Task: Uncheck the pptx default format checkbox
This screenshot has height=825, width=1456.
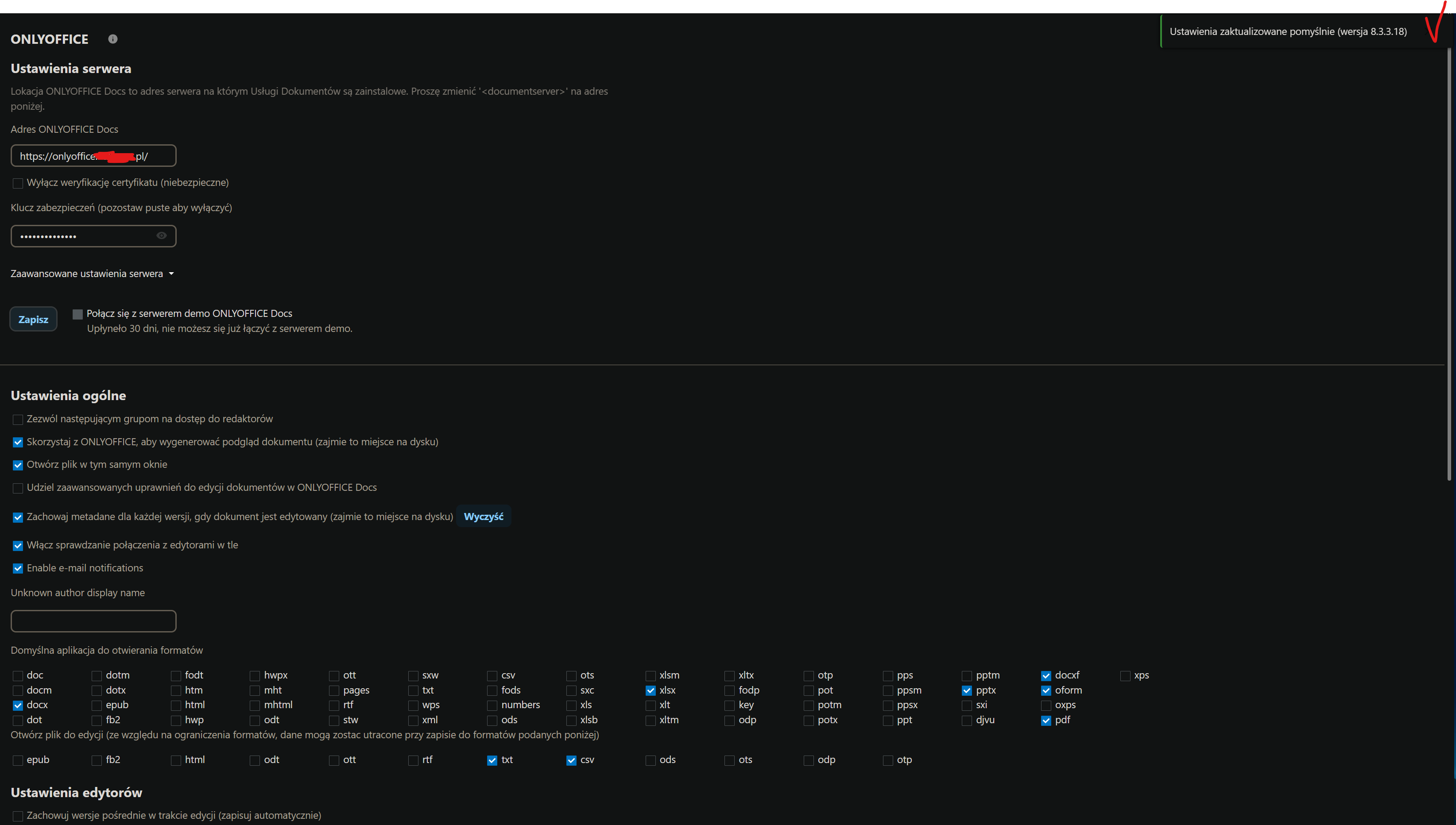Action: pyautogui.click(x=967, y=691)
